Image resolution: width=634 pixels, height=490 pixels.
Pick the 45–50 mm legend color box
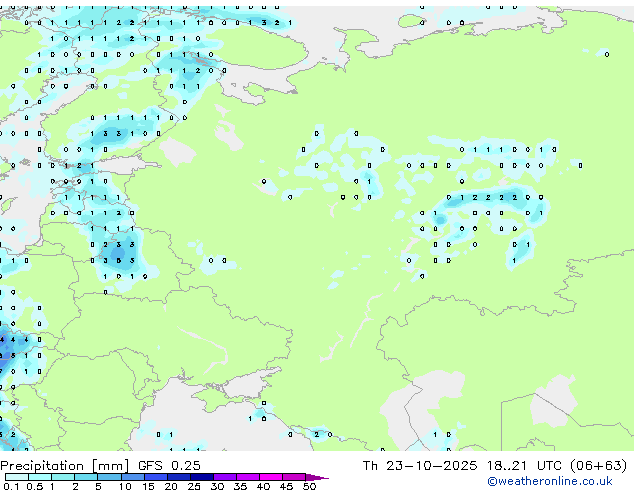click(x=294, y=477)
